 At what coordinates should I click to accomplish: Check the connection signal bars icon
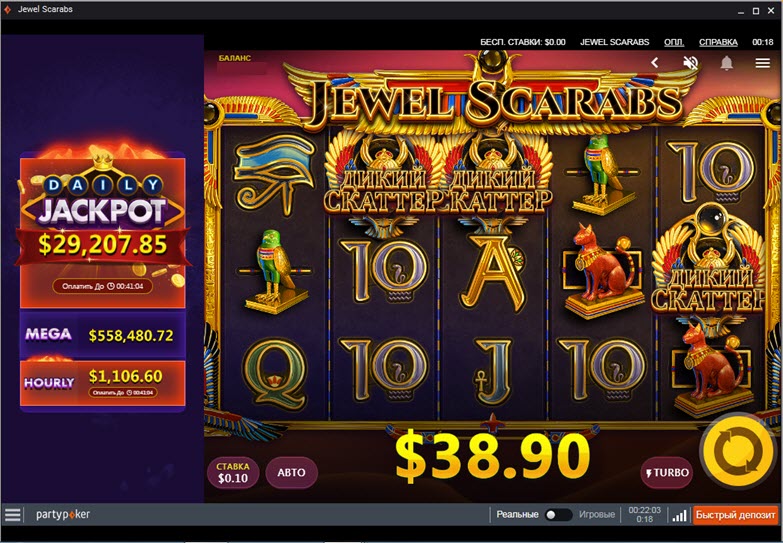coord(679,516)
